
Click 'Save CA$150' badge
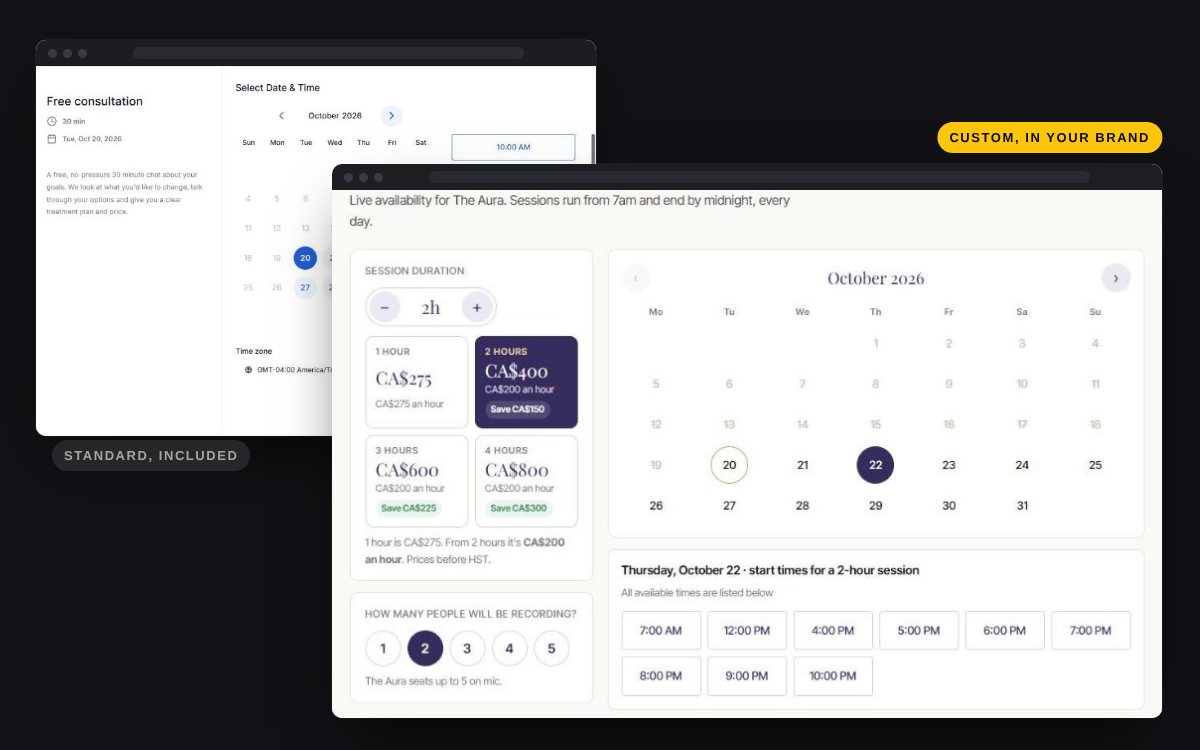517,409
